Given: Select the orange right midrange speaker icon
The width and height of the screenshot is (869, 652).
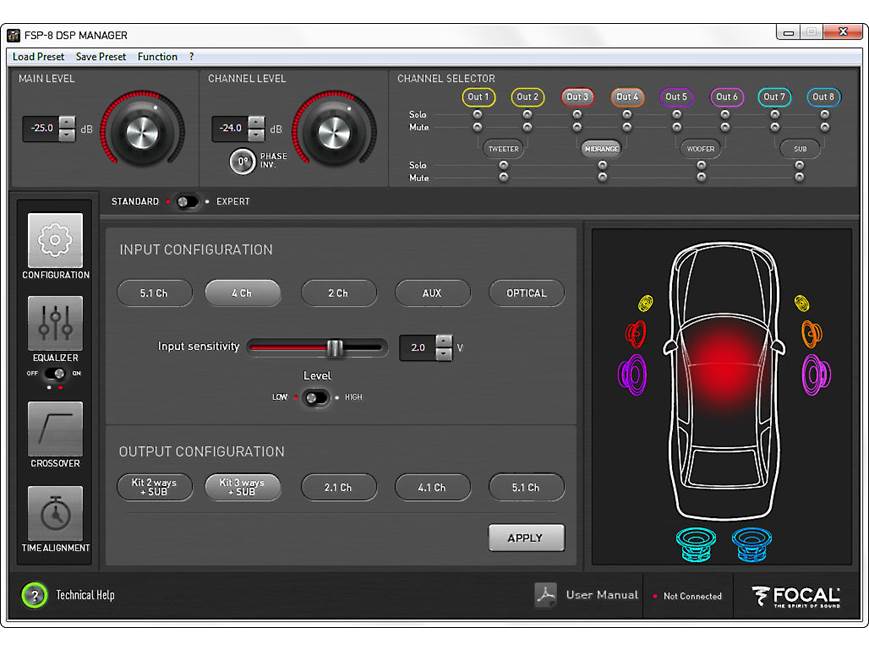Looking at the screenshot, I should pyautogui.click(x=812, y=334).
